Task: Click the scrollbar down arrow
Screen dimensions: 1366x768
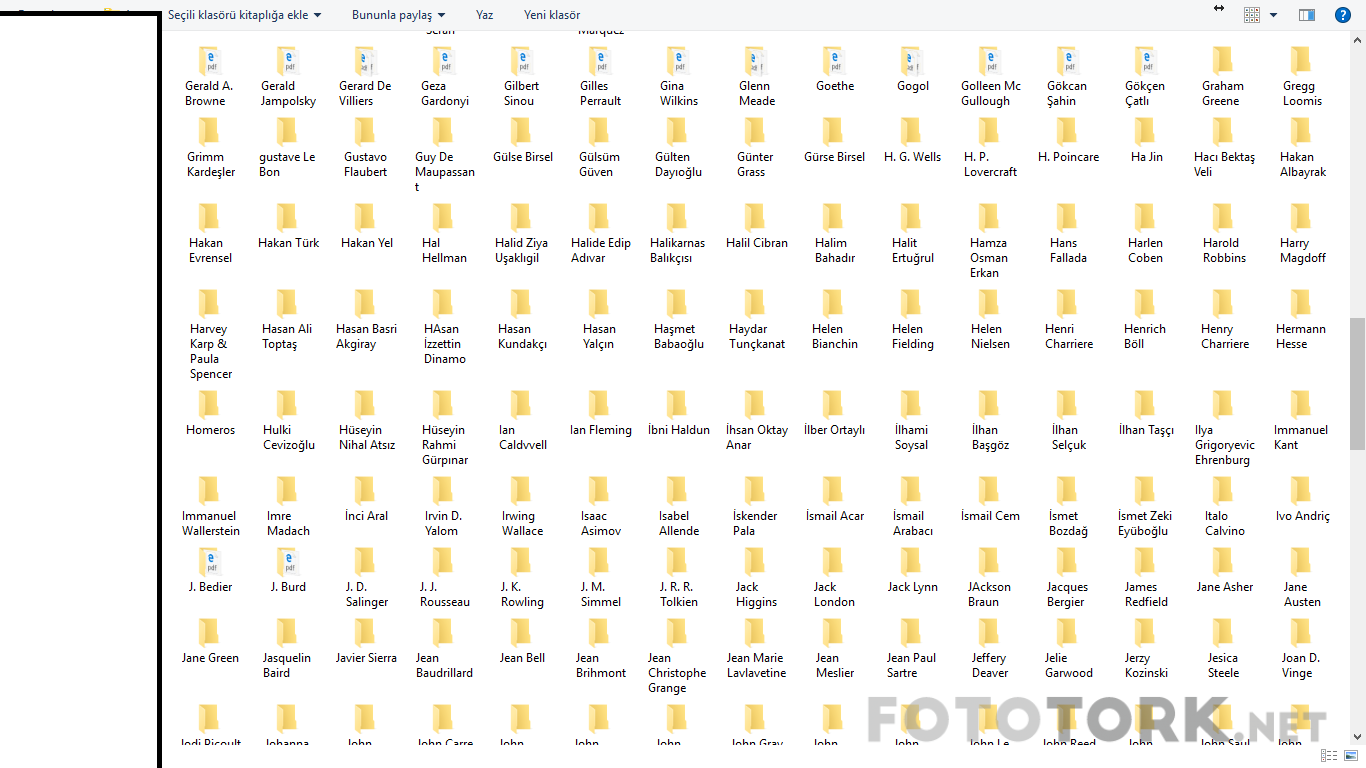Action: pyautogui.click(x=1358, y=737)
